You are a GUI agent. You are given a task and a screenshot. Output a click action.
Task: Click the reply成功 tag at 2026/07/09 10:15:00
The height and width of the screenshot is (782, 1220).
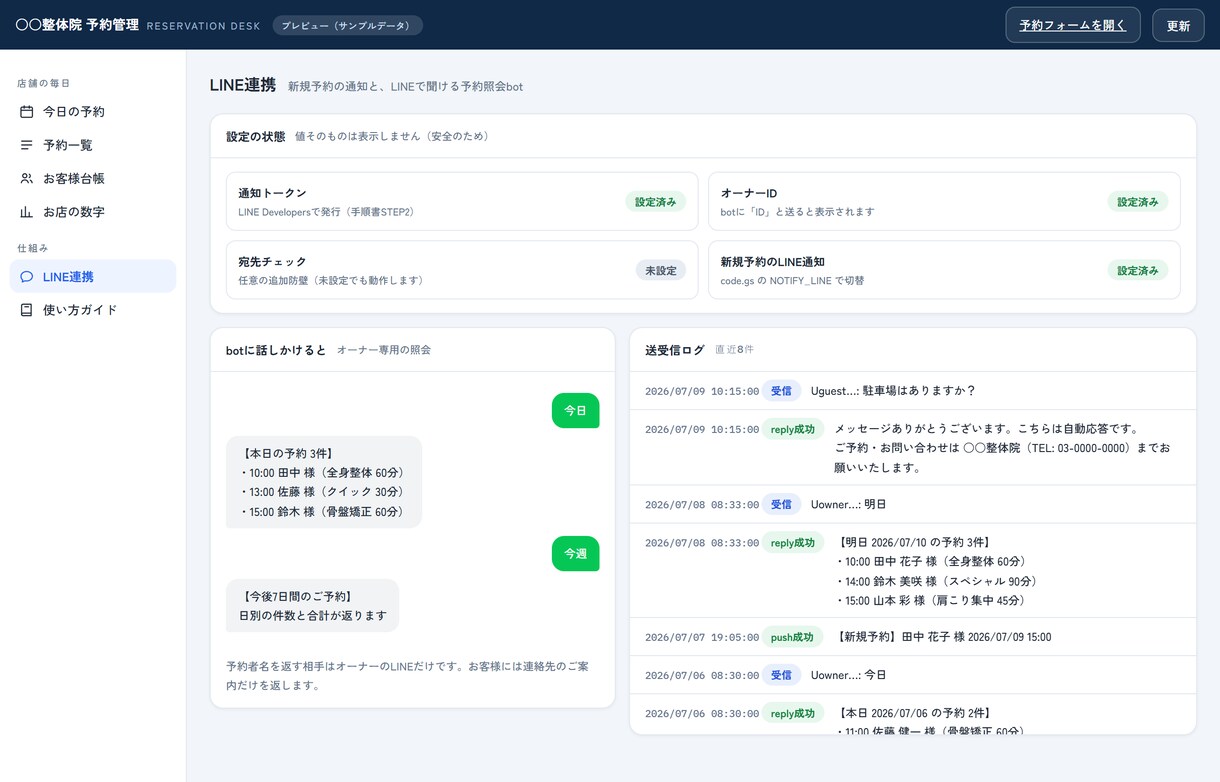pyautogui.click(x=792, y=429)
